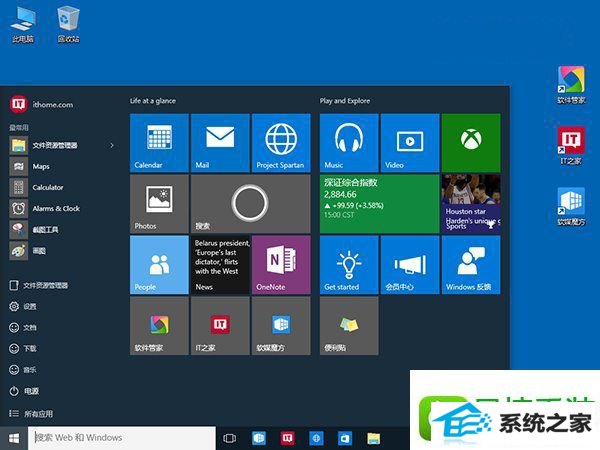
Task: Click the Play and Explore group title
Action: tap(345, 101)
